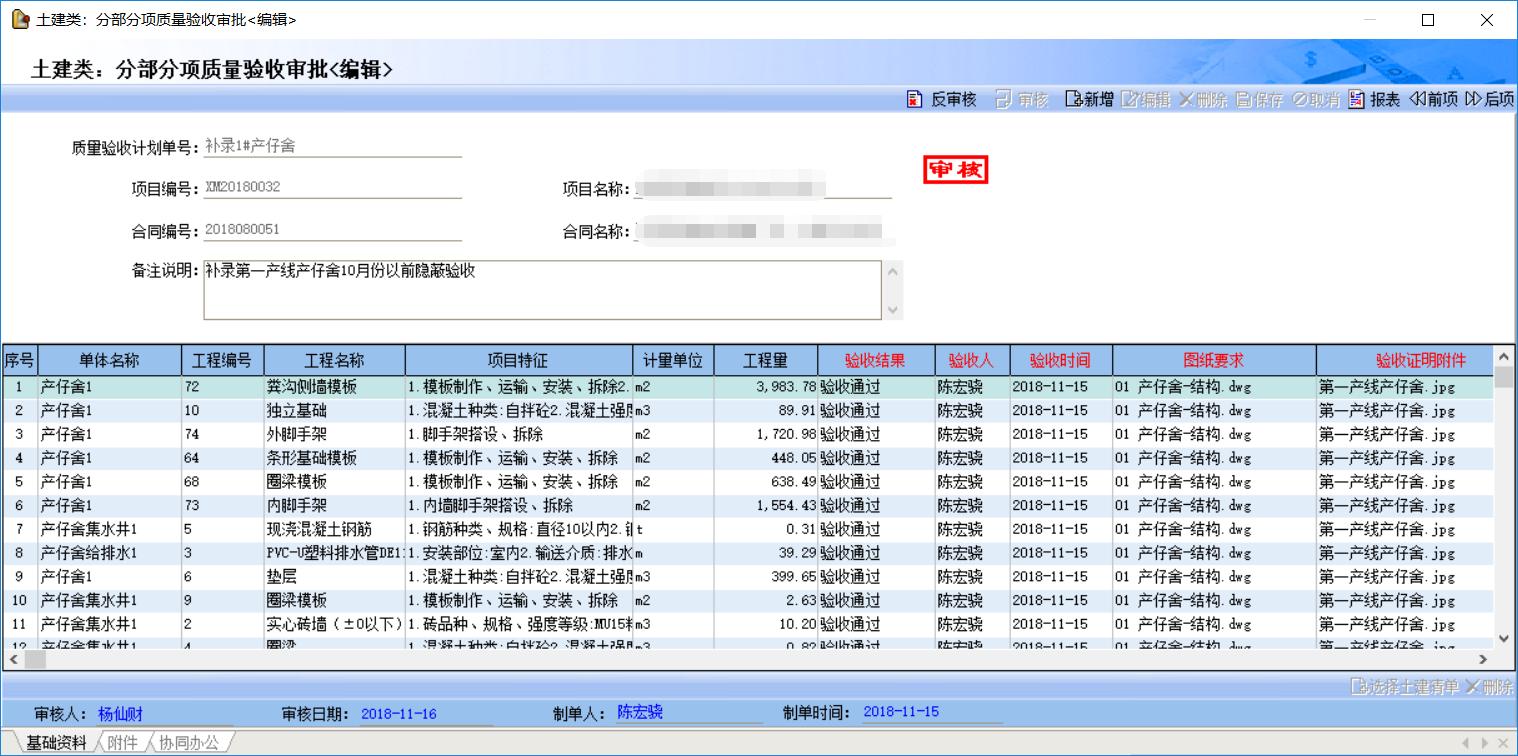Click the 工程量 column header

(765, 361)
